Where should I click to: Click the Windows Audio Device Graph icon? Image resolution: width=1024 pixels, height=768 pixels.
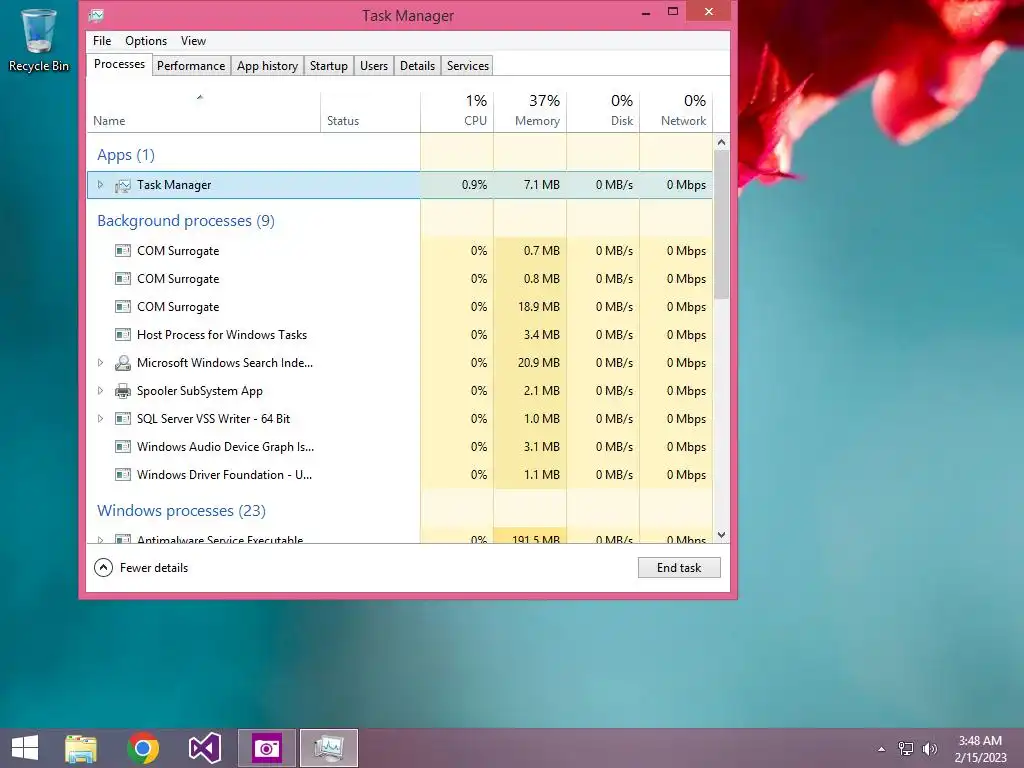point(123,447)
